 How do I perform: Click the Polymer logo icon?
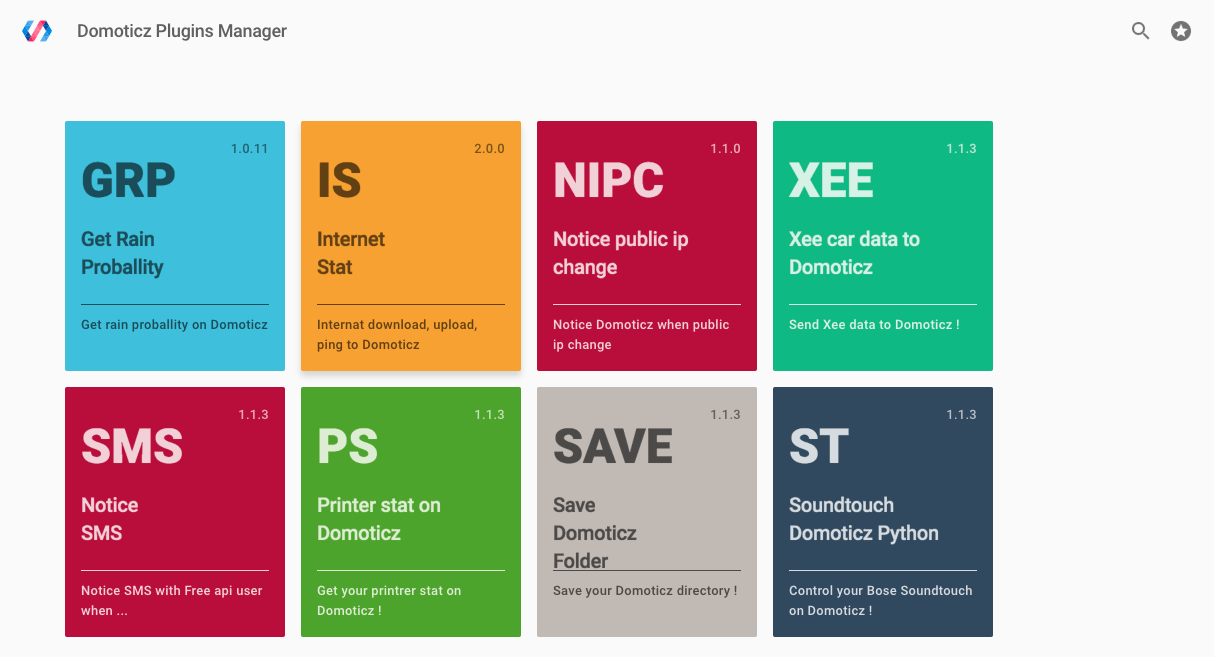coord(37,31)
